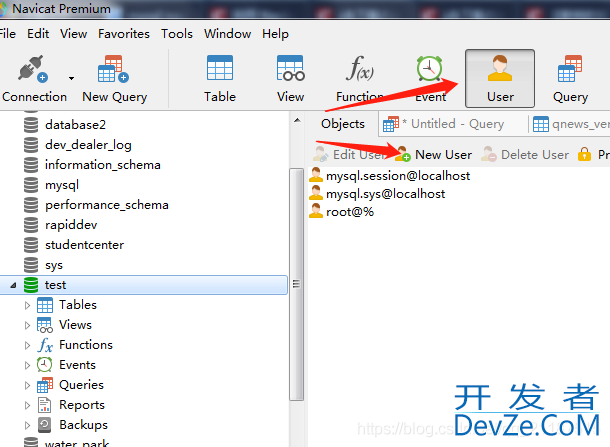Select user mysql.sys@localhost

click(385, 194)
